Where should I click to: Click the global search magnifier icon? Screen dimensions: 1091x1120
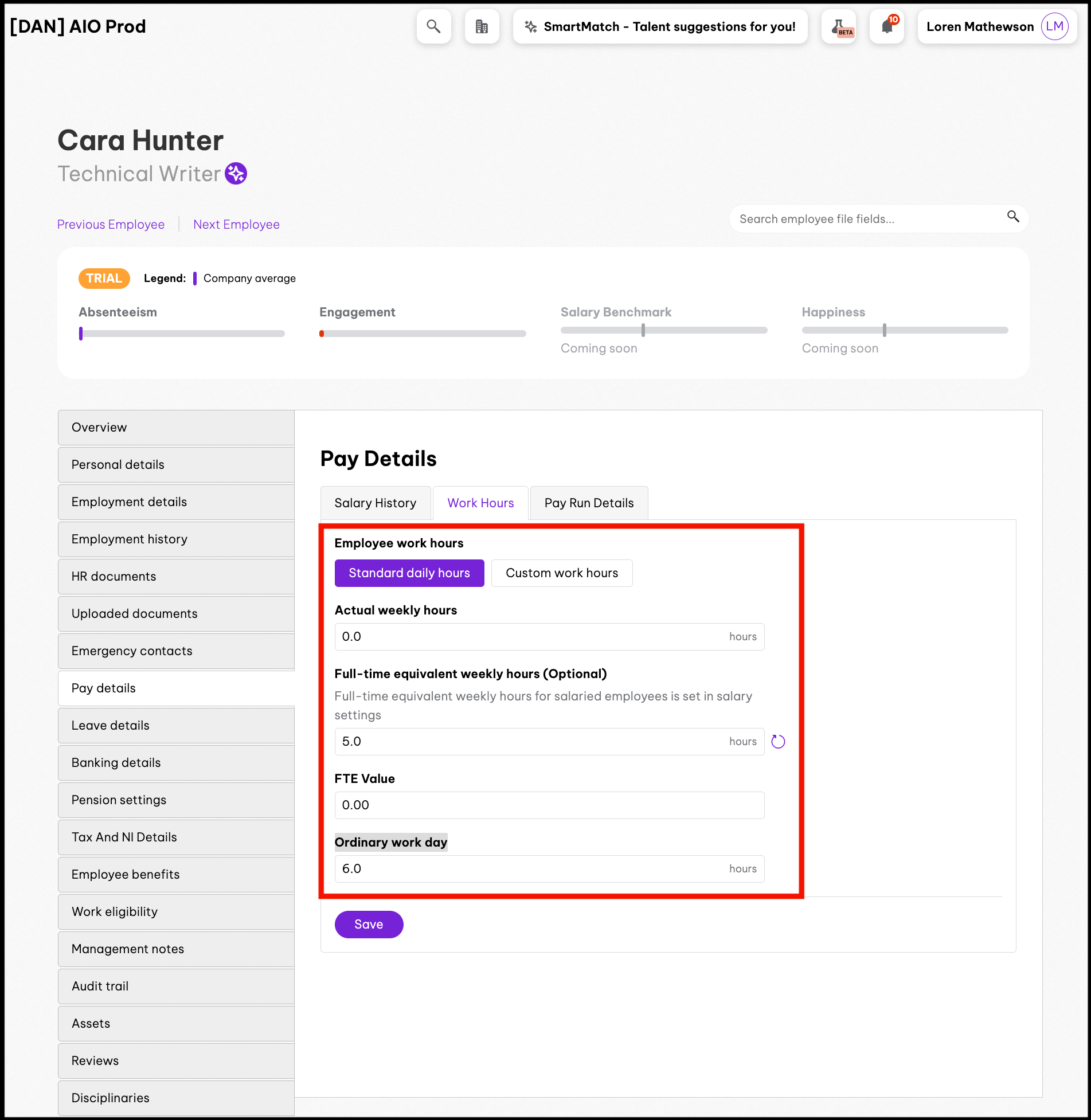click(433, 26)
